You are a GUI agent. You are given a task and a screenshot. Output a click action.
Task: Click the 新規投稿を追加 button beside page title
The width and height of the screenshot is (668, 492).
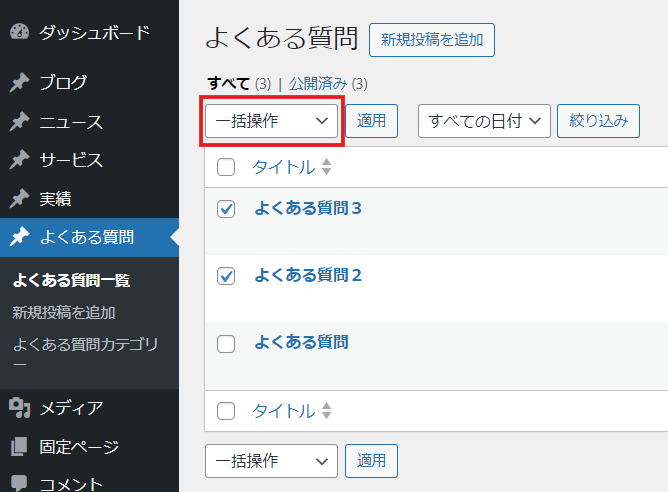(x=432, y=40)
